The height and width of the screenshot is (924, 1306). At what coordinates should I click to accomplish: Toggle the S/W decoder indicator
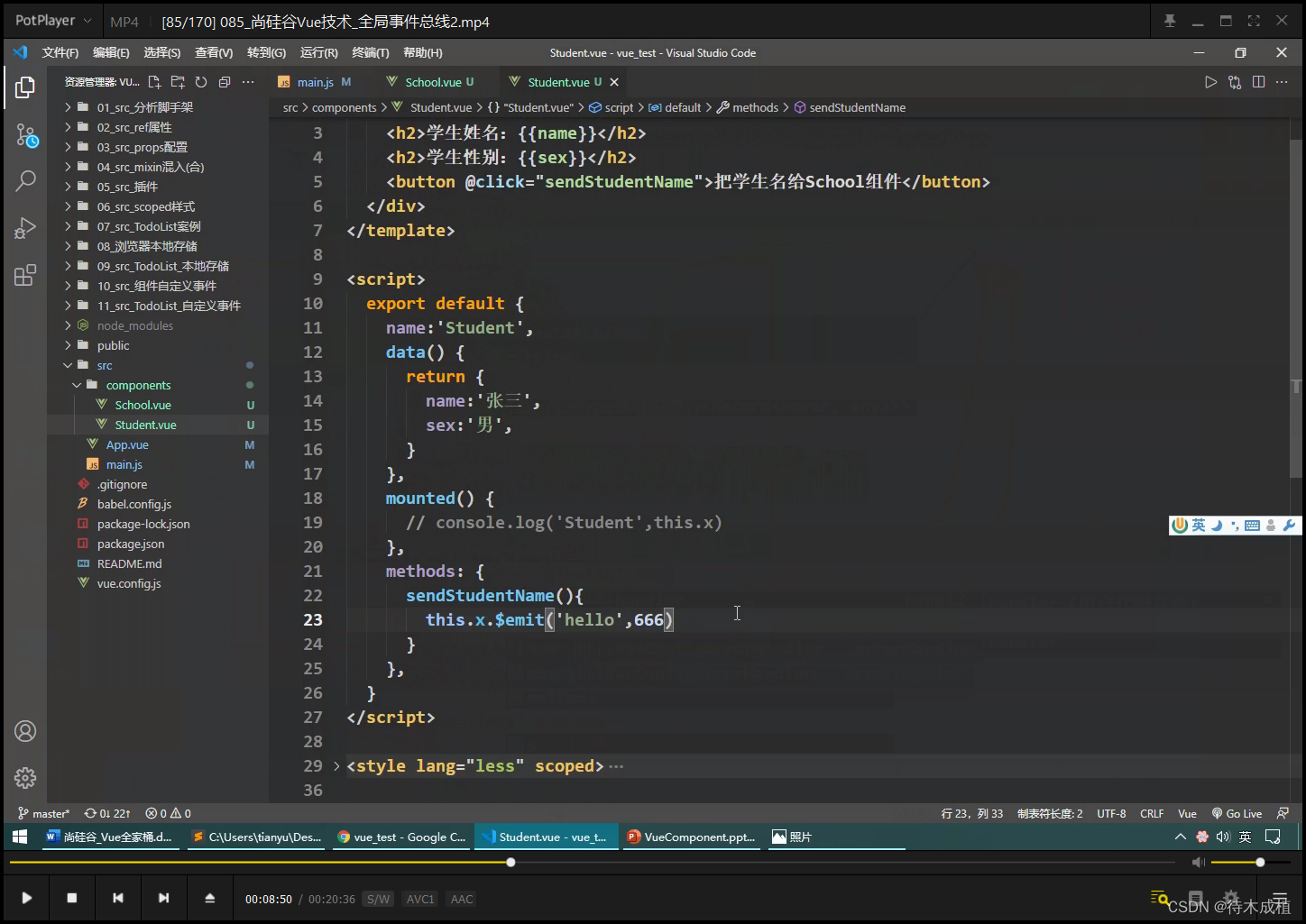click(379, 899)
